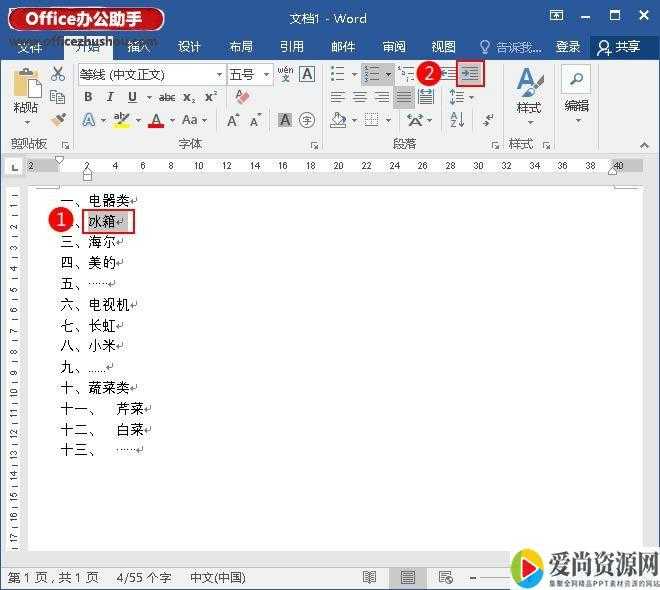The image size is (660, 590).
Task: Click the Cut scissors icon
Action: coord(58,74)
